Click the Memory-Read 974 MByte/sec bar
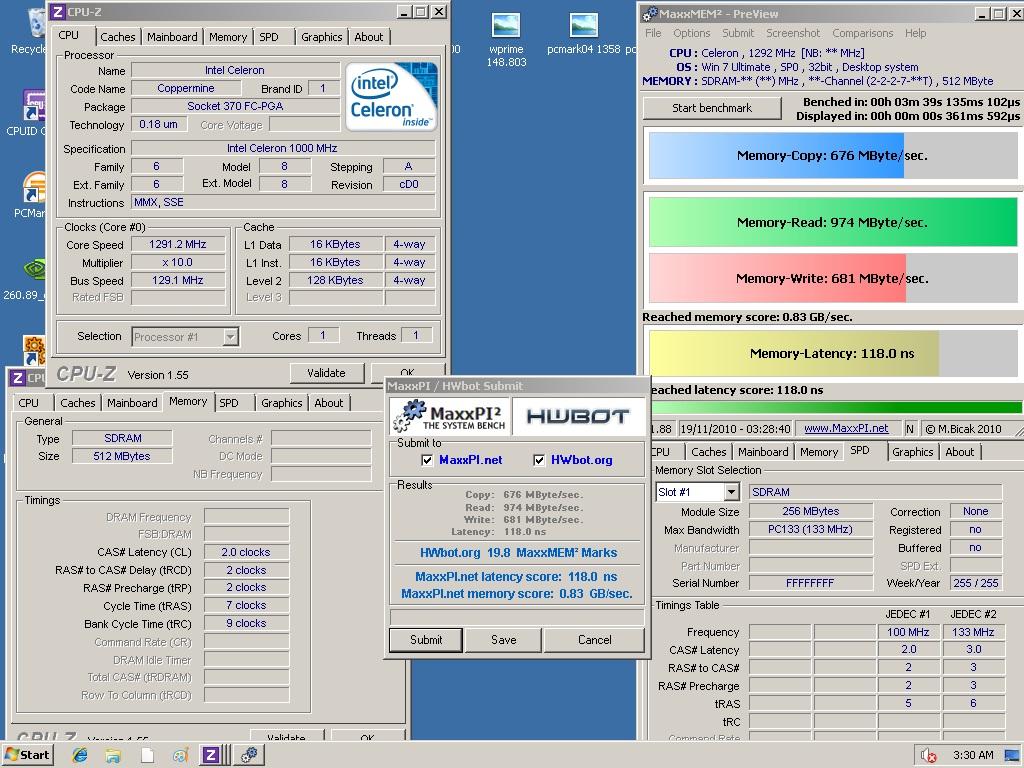The width and height of the screenshot is (1024, 768). click(x=833, y=222)
